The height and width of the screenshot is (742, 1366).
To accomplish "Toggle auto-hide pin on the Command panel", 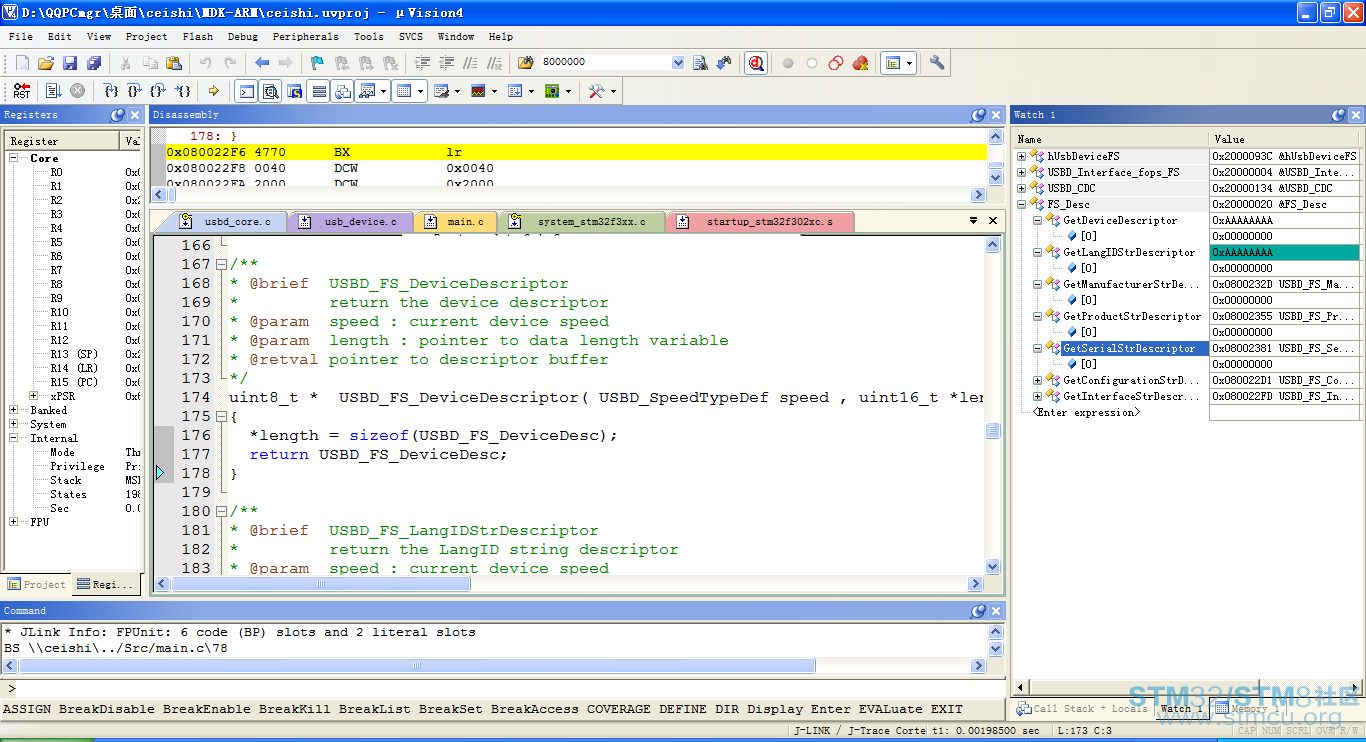I will (978, 611).
